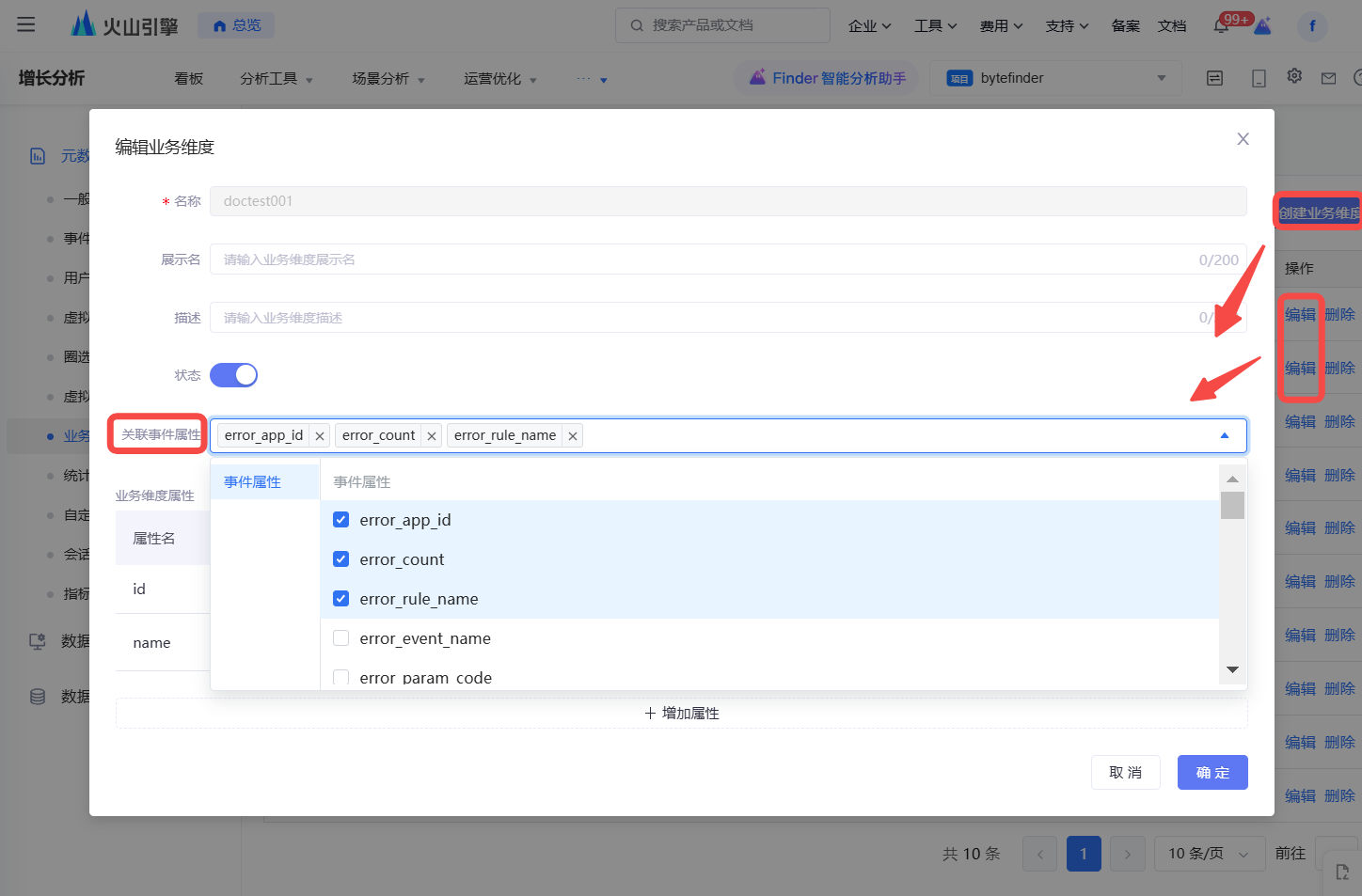Check error_event_name checkbox
Image resolution: width=1362 pixels, height=896 pixels.
point(341,638)
